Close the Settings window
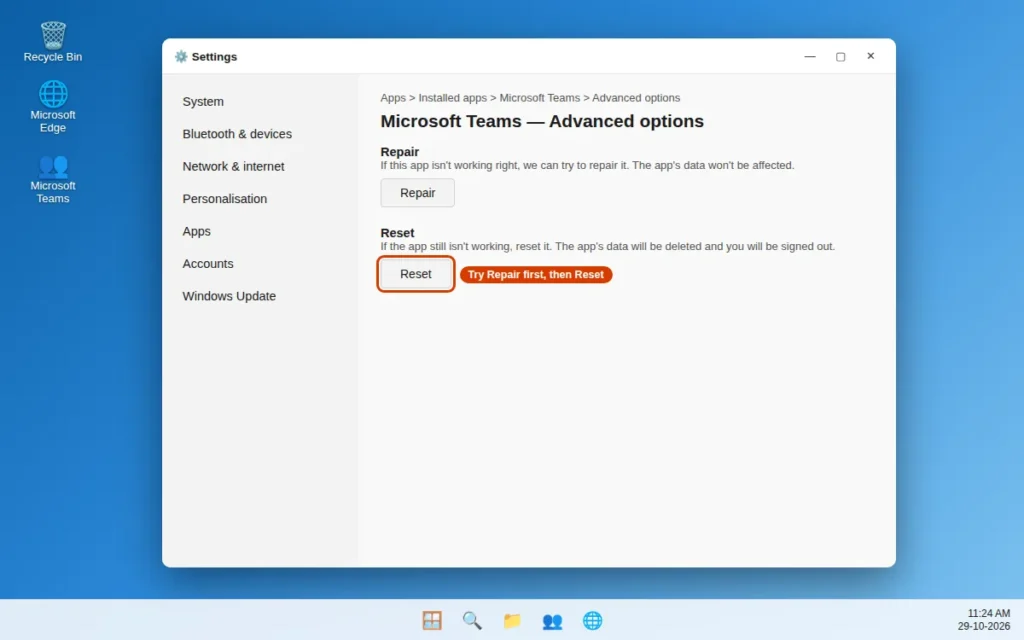Viewport: 1024px width, 640px height. tap(871, 56)
